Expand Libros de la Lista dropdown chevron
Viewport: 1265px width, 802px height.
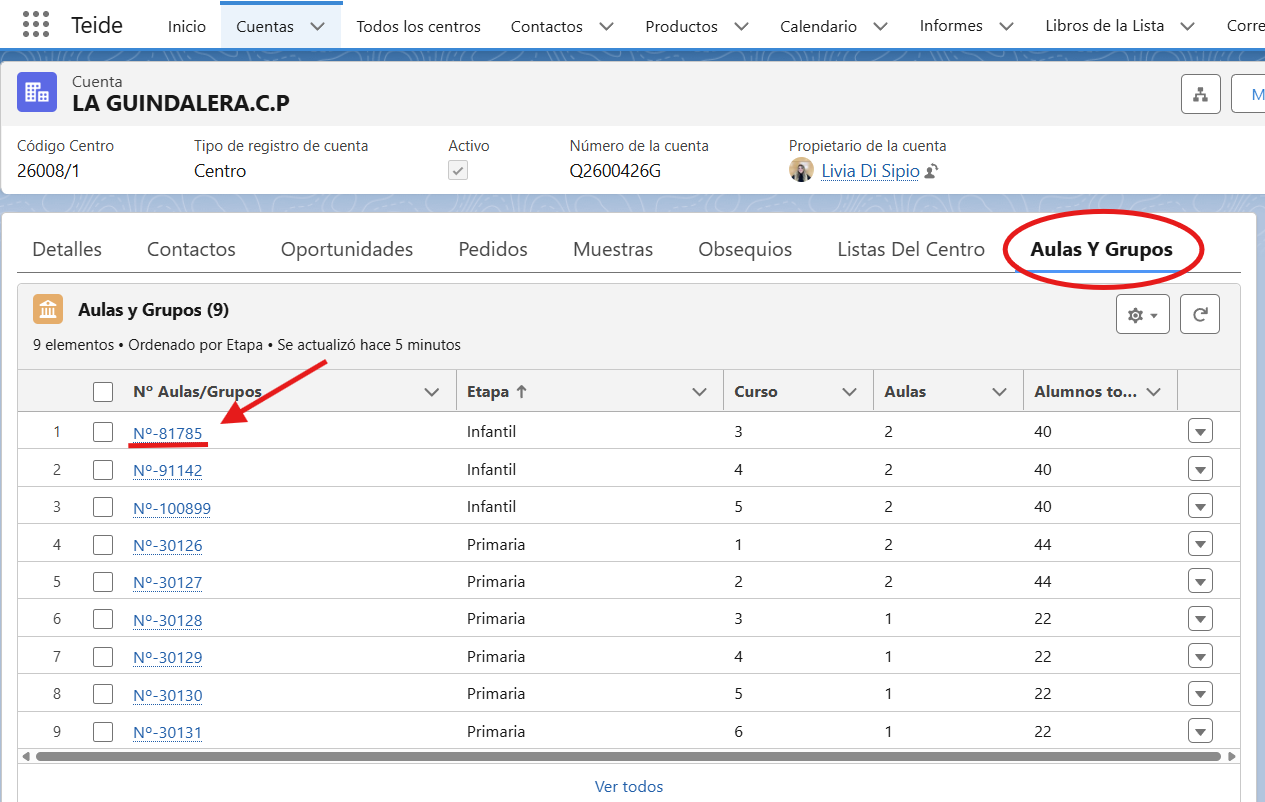[1187, 26]
